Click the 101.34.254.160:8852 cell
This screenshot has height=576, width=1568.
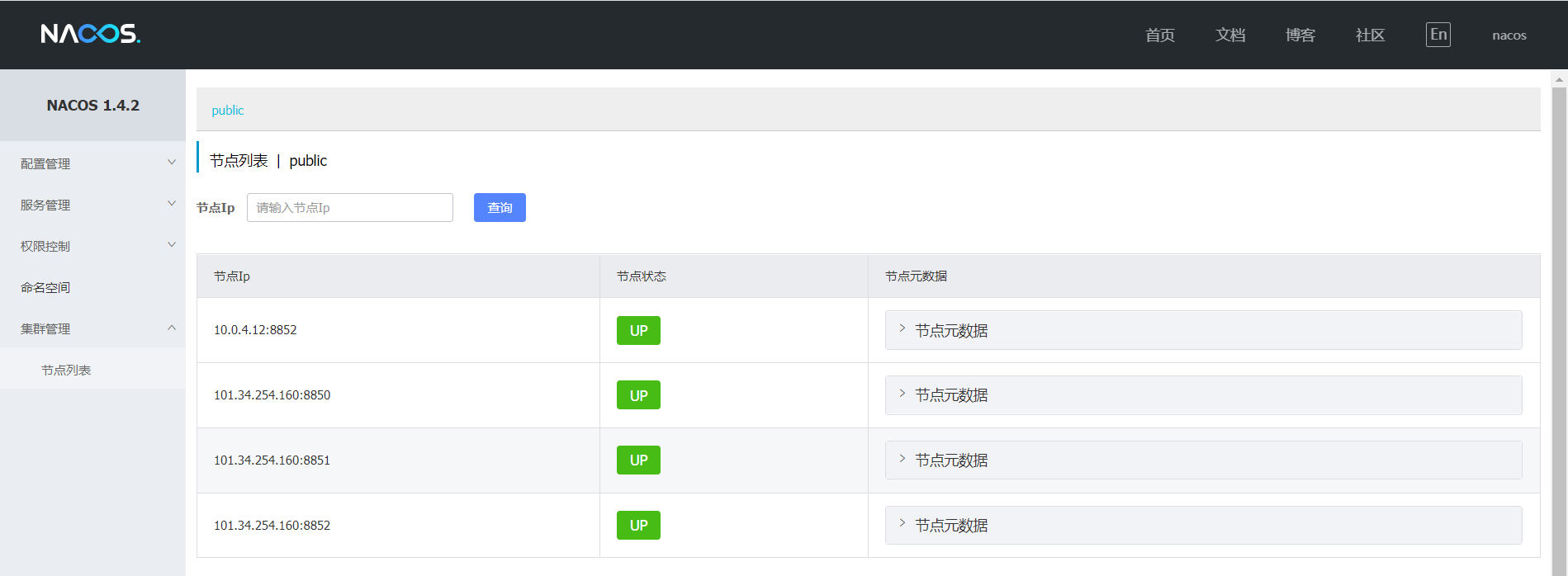(x=398, y=526)
